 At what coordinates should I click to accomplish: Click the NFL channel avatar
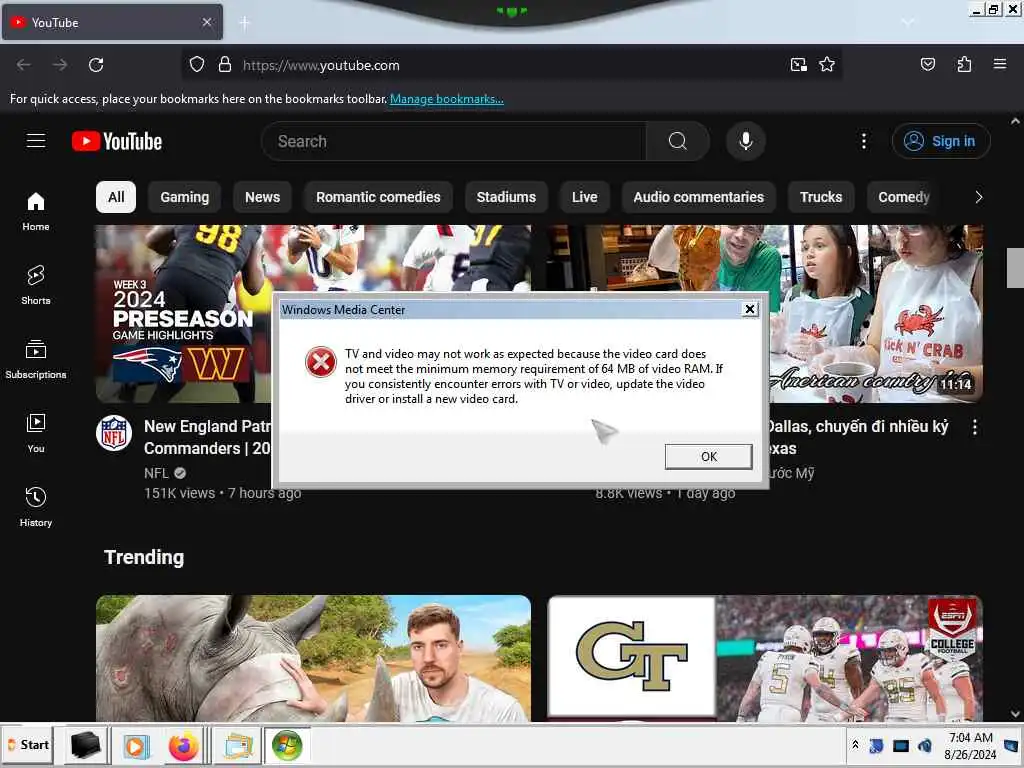114,433
